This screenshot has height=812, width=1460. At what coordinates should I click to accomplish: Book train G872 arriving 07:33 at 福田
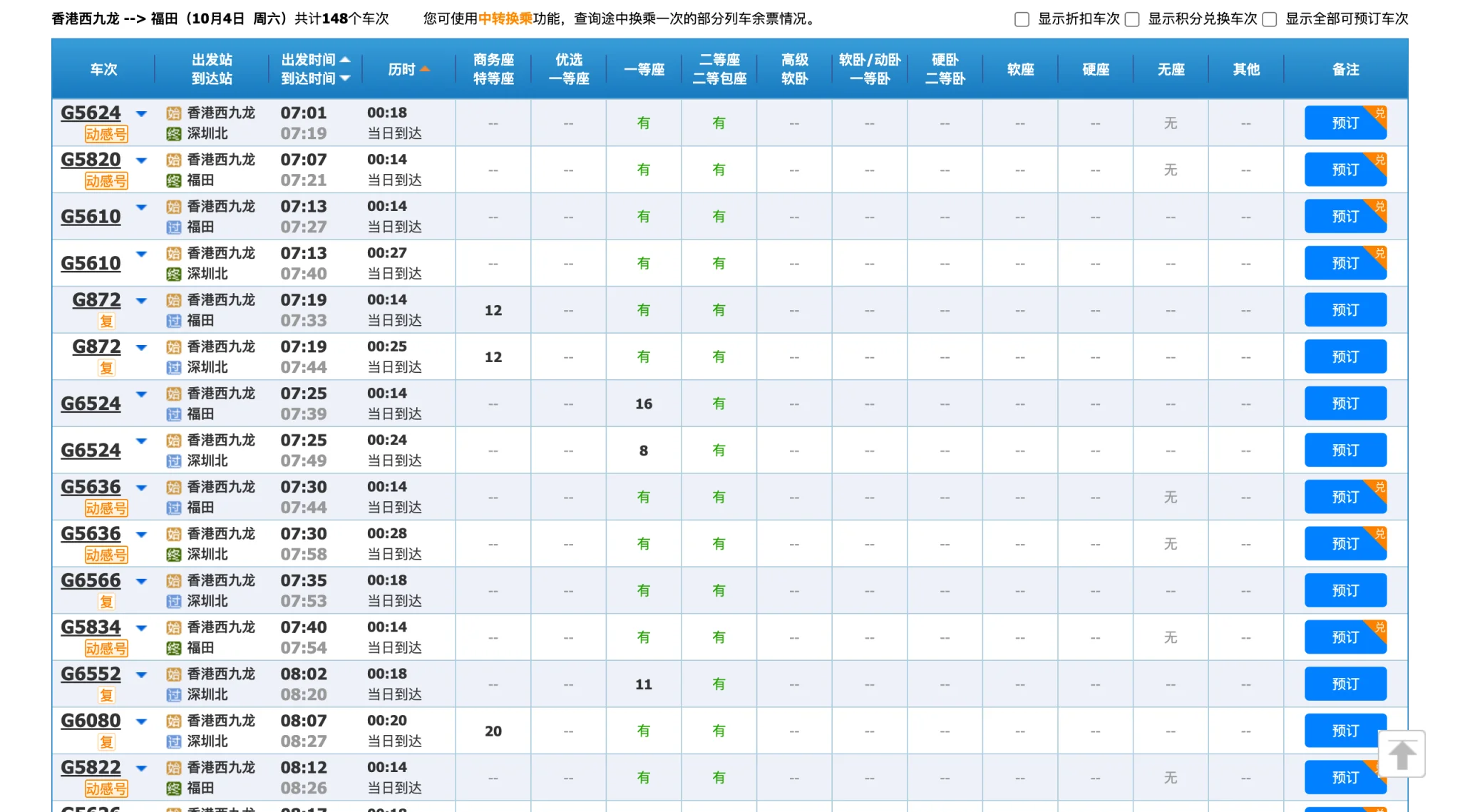[1345, 310]
